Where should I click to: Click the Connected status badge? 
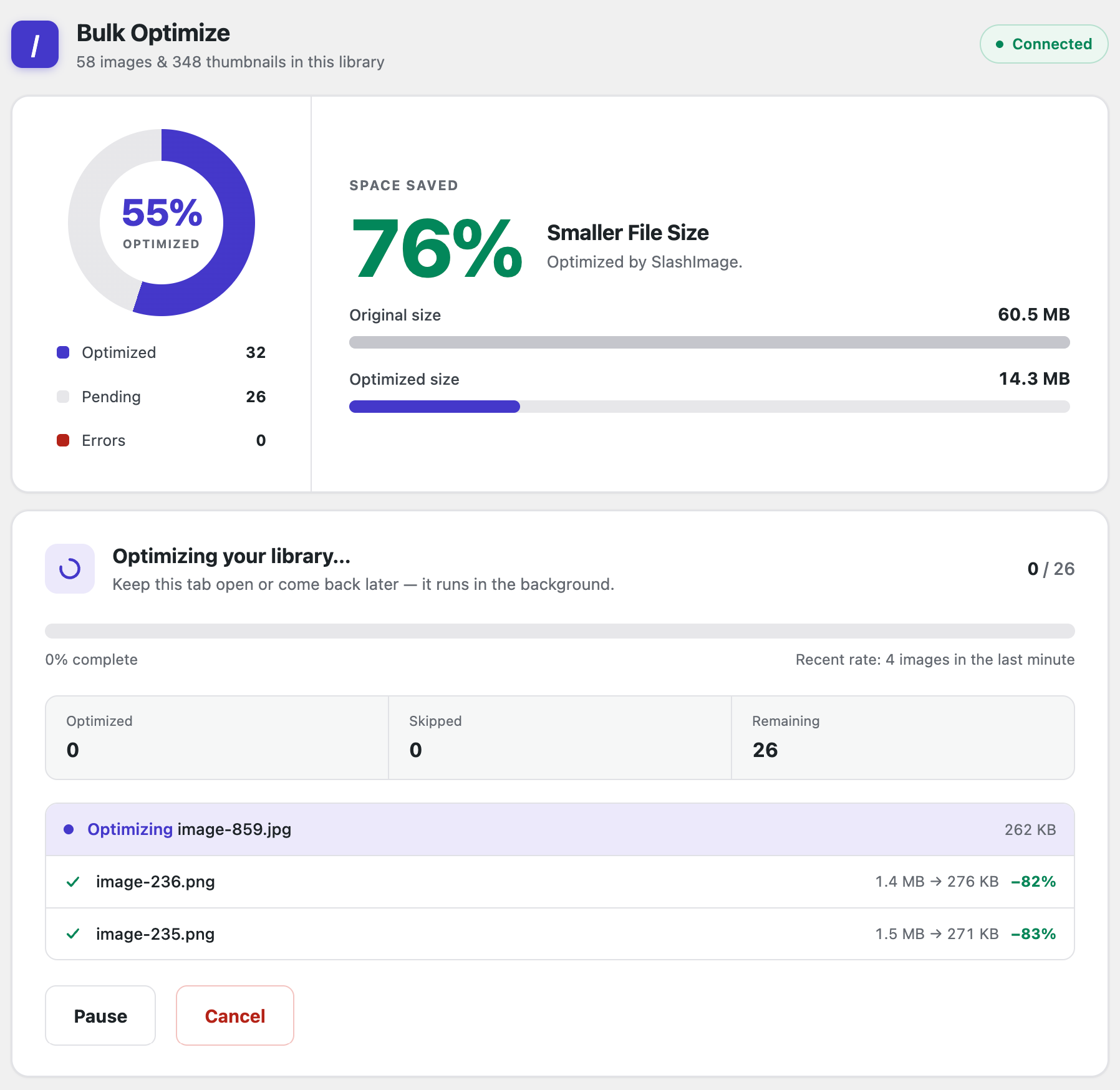pos(1044,44)
